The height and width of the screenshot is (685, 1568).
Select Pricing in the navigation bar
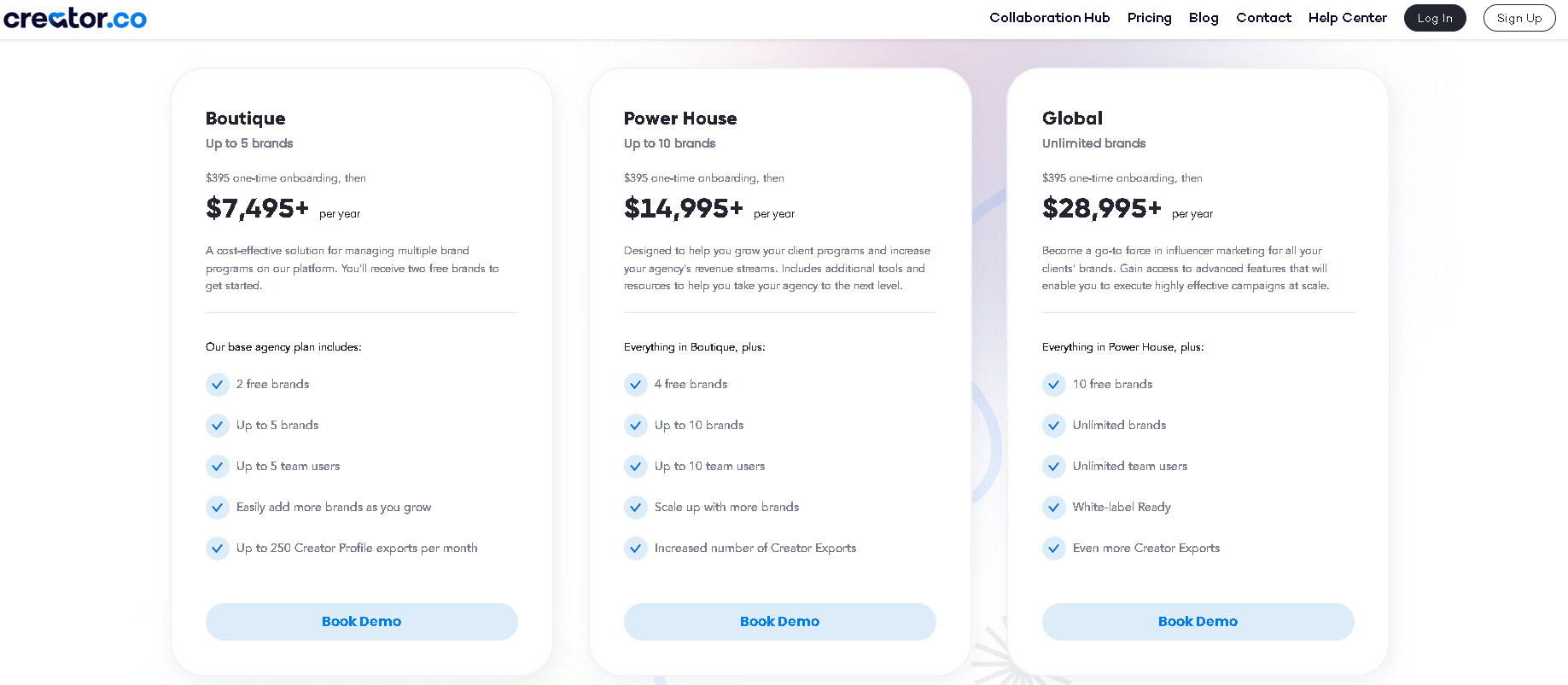coord(1149,17)
